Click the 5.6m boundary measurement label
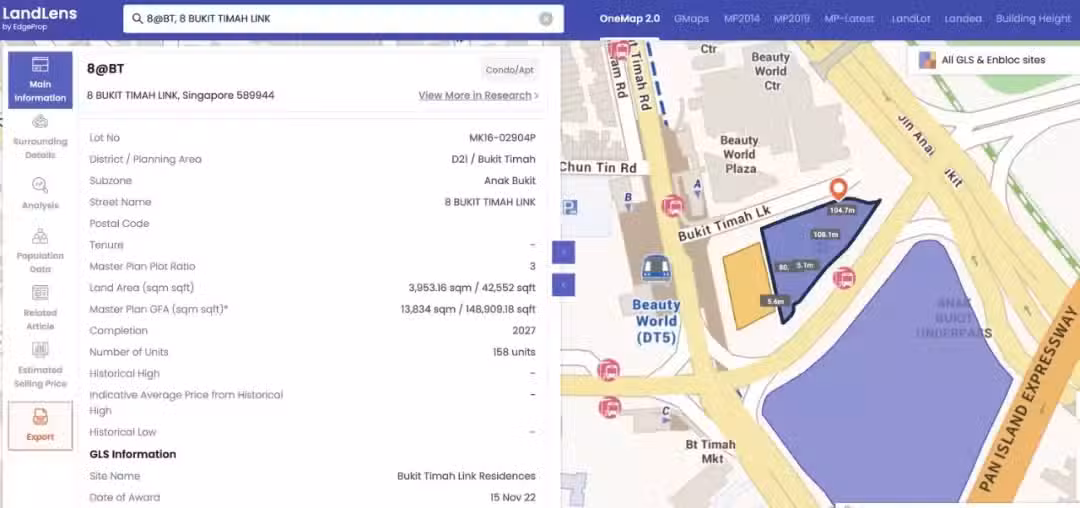 coord(776,301)
